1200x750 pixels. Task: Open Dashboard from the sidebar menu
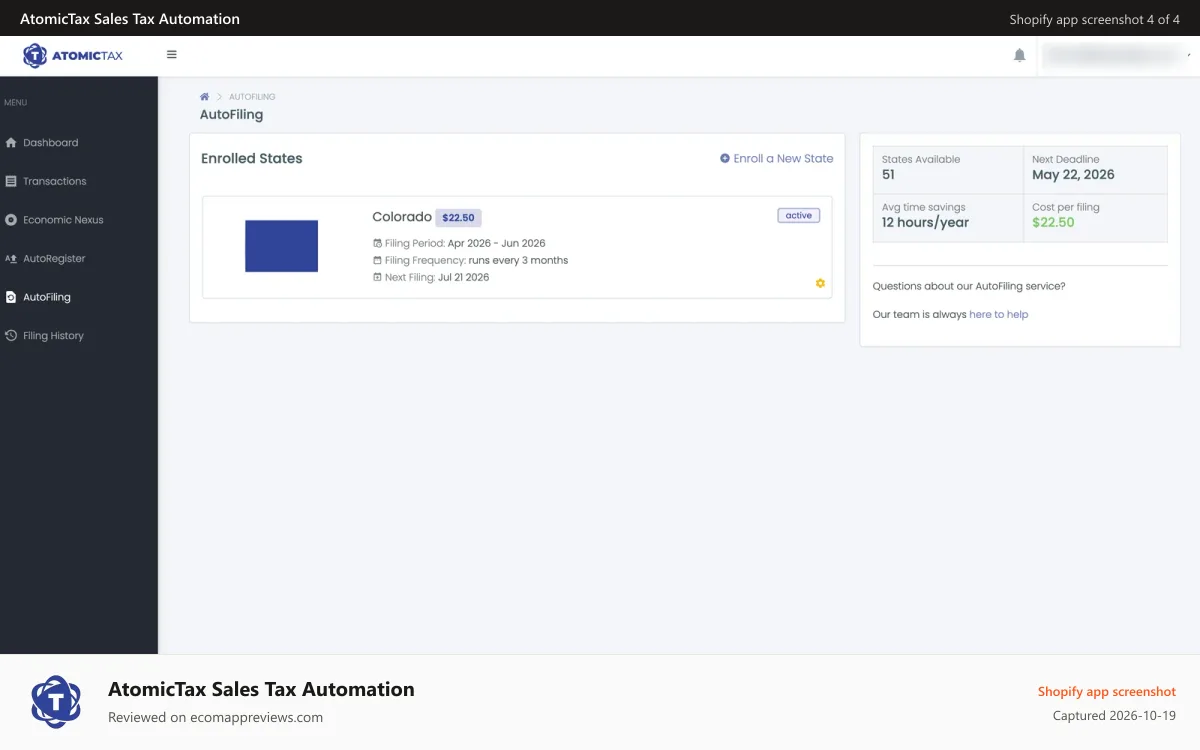coord(50,143)
